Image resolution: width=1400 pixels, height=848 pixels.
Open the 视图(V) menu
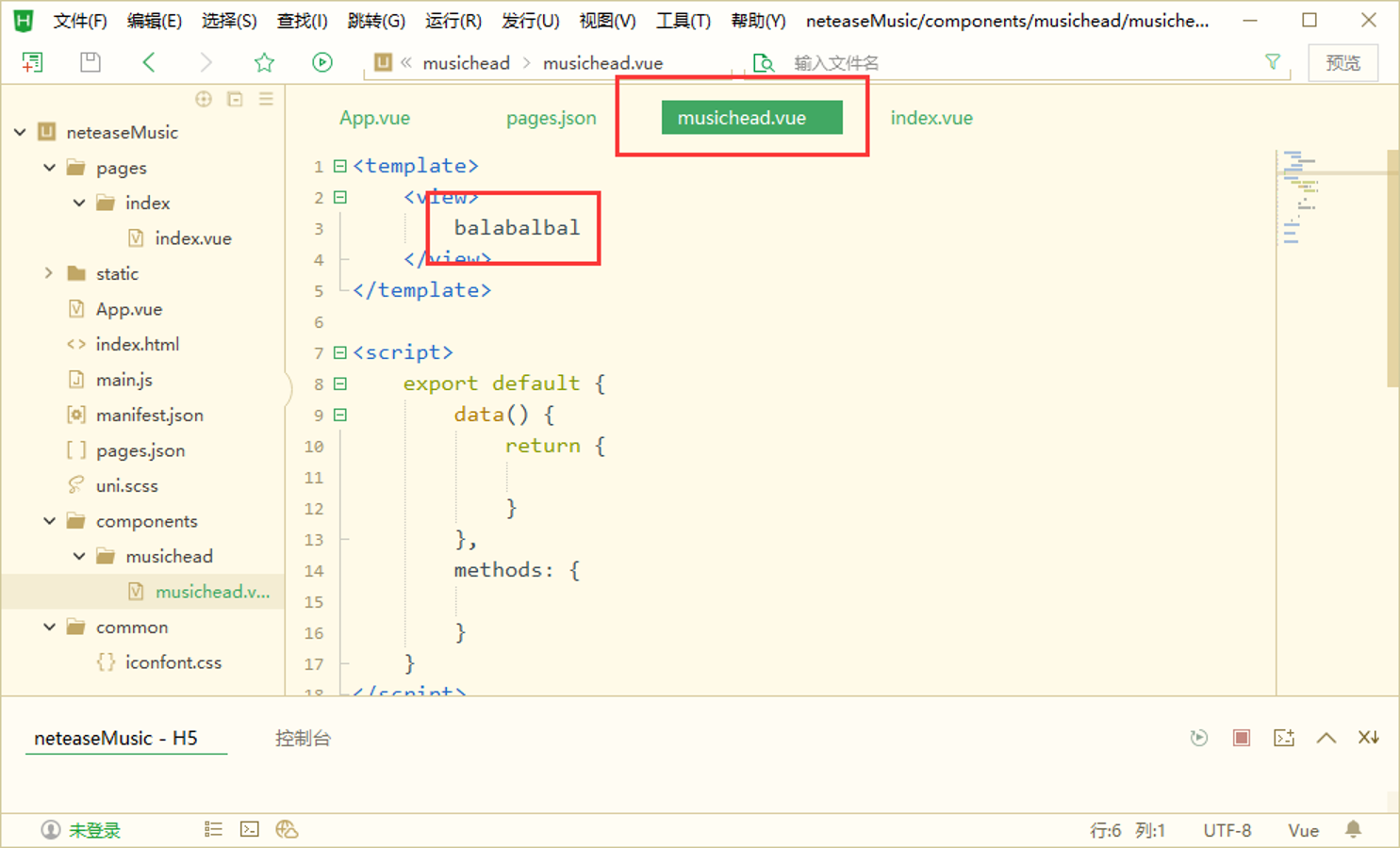(607, 21)
